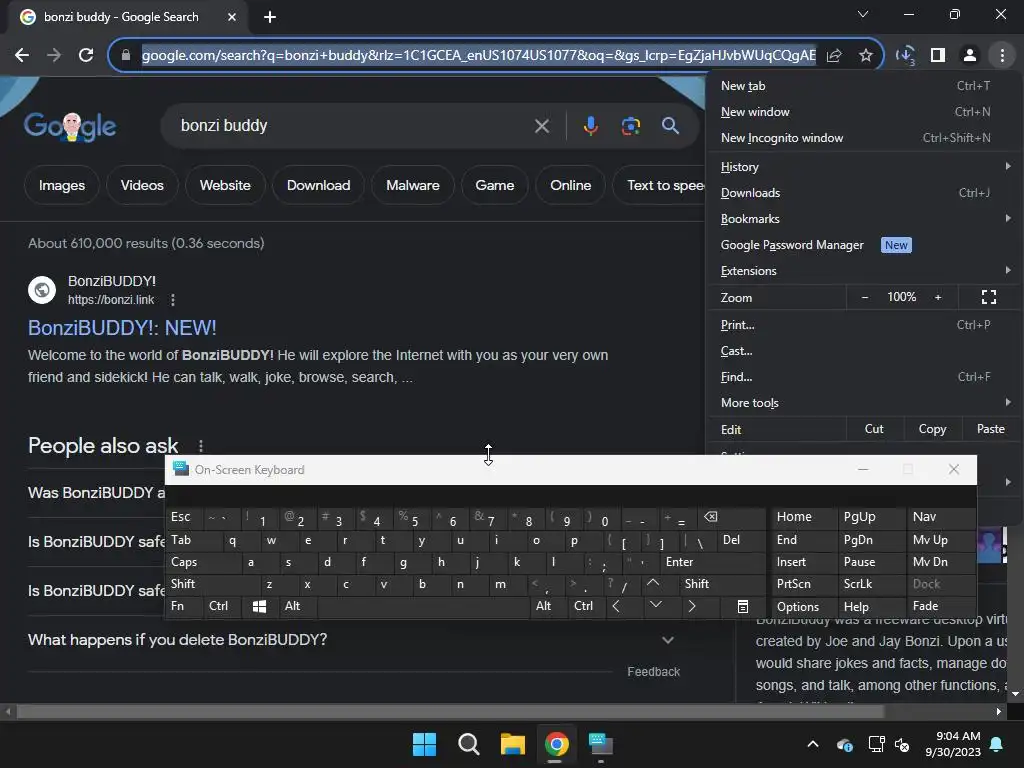Expand the Extensions submenu
Screen dimensions: 1024x768
click(865, 271)
